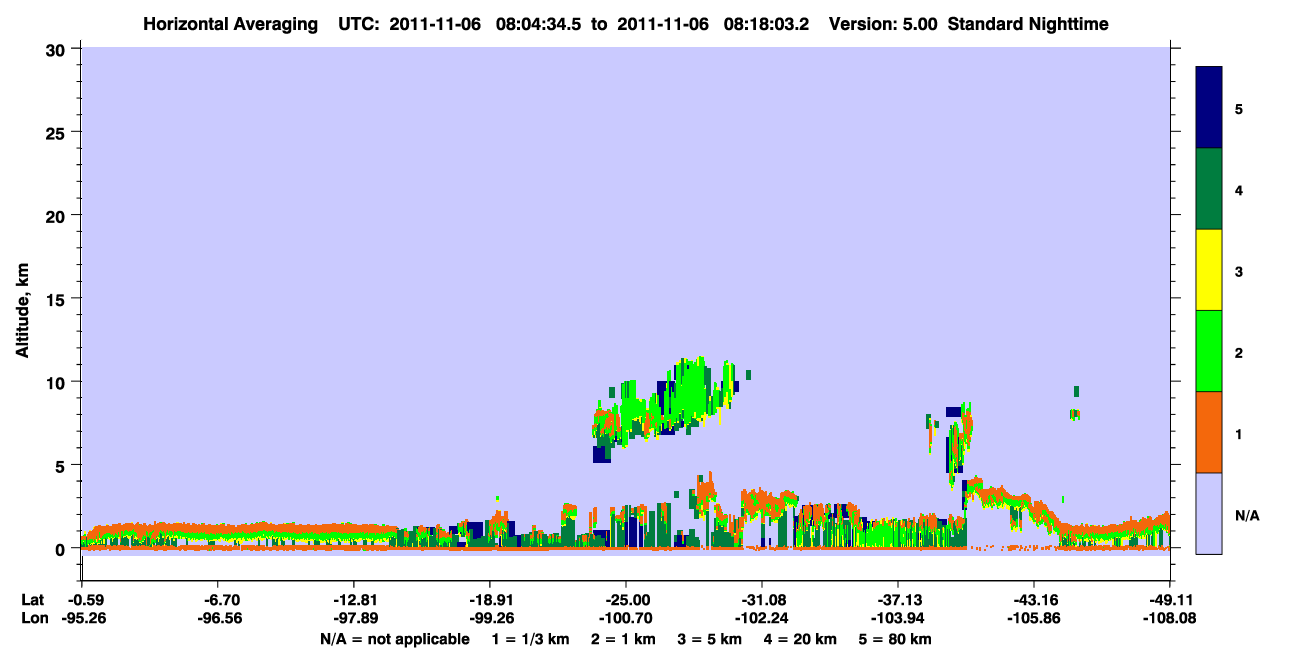Click the dark blue level 5 colorbar segment
Viewport: 1300px width, 667px height.
click(x=1209, y=108)
